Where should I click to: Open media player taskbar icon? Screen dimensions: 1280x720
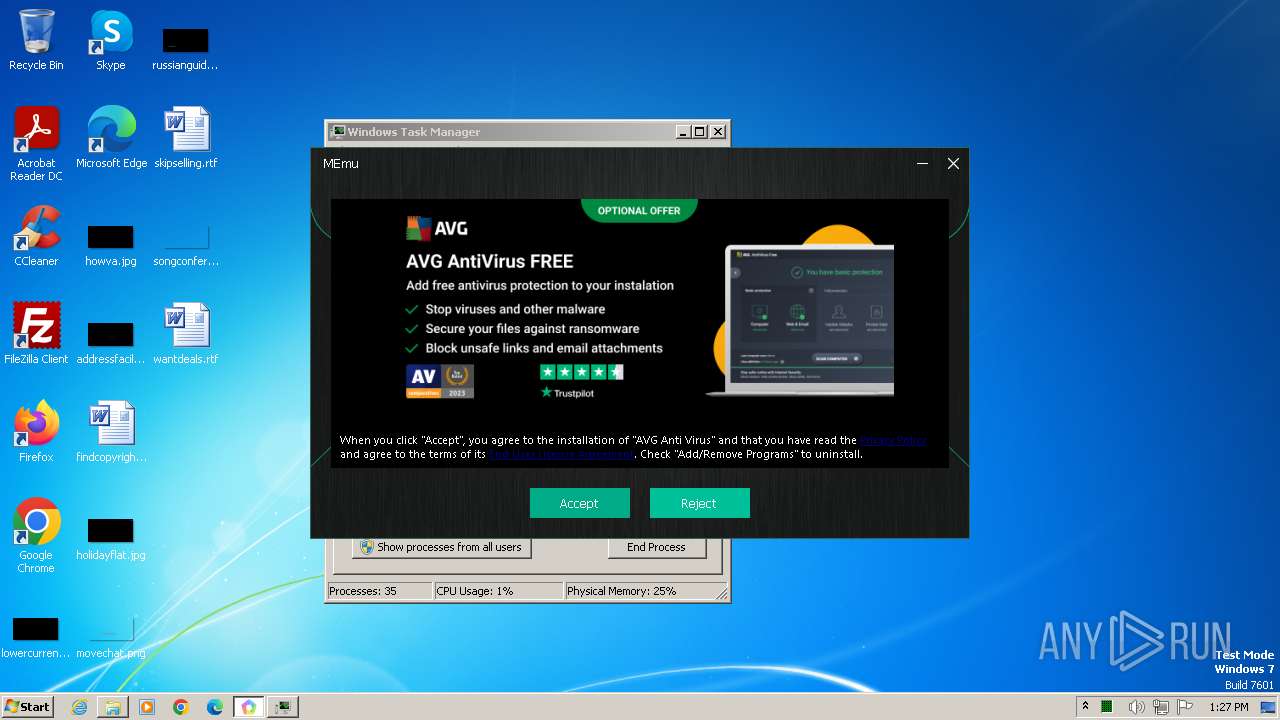tap(147, 707)
